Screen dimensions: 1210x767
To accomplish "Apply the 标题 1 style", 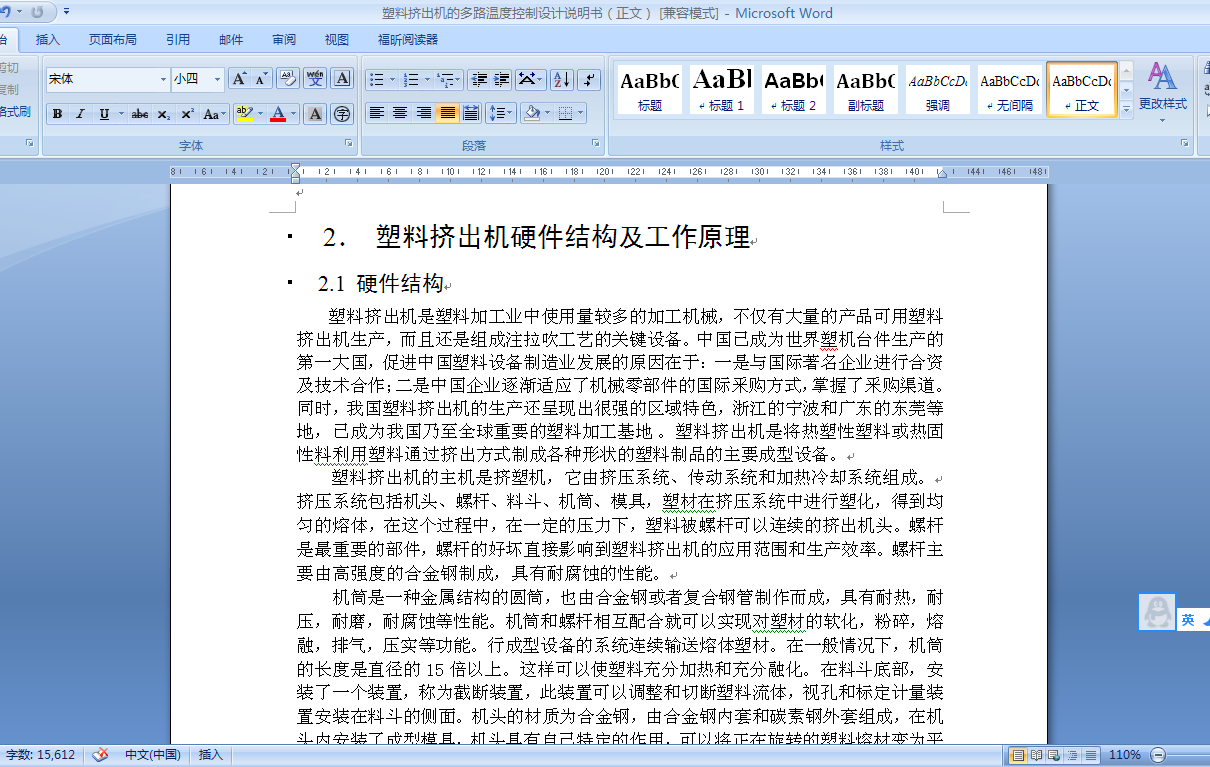I will tap(722, 90).
